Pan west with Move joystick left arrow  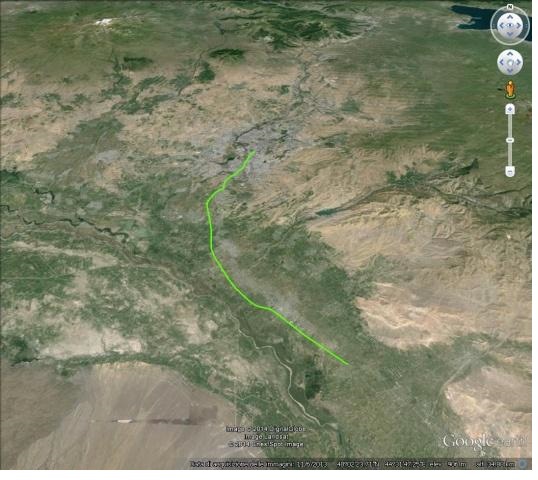(502, 62)
